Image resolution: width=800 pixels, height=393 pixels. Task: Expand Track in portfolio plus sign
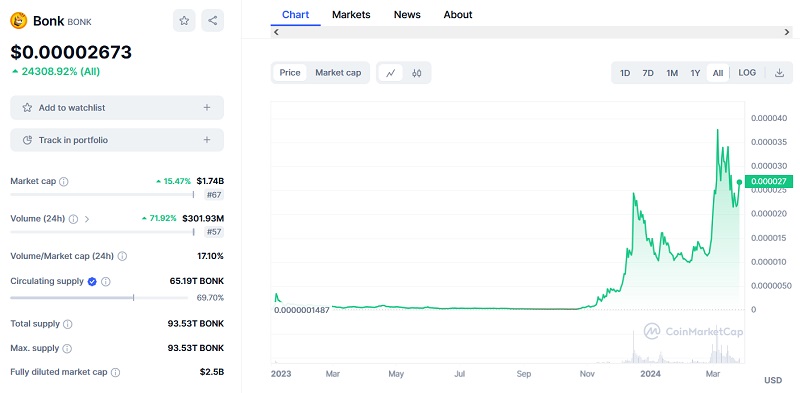click(207, 140)
